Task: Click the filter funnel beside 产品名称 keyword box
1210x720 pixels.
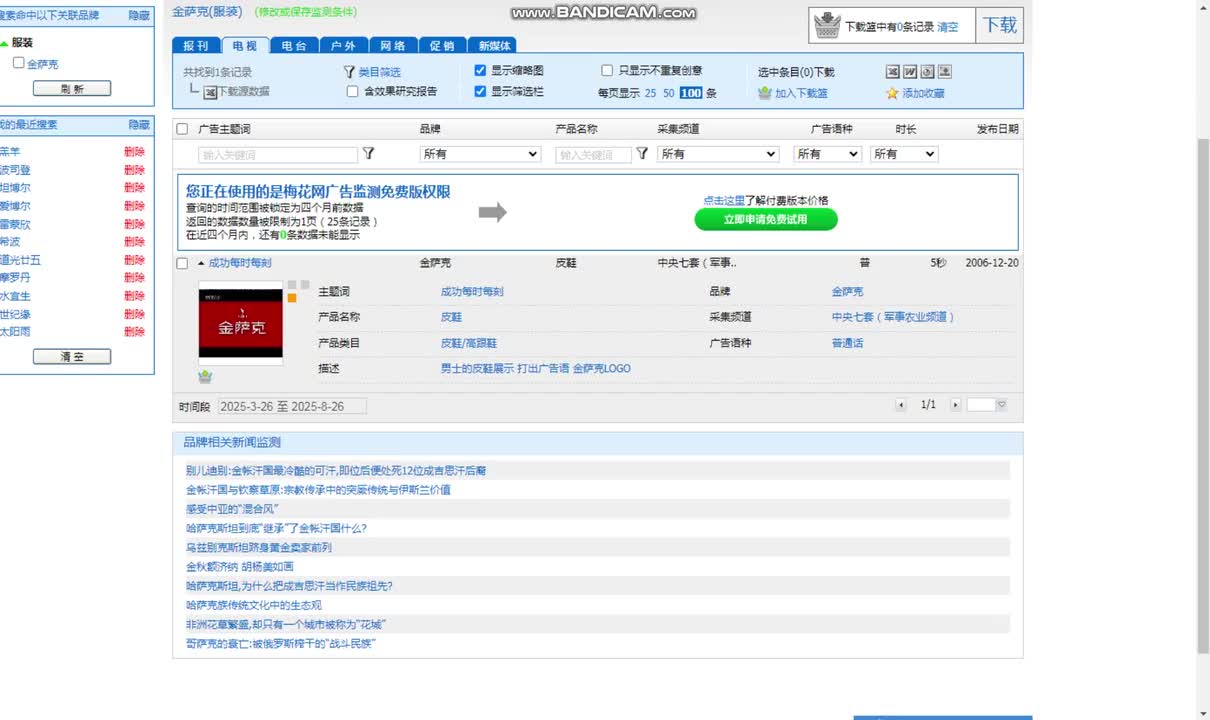Action: (x=642, y=154)
